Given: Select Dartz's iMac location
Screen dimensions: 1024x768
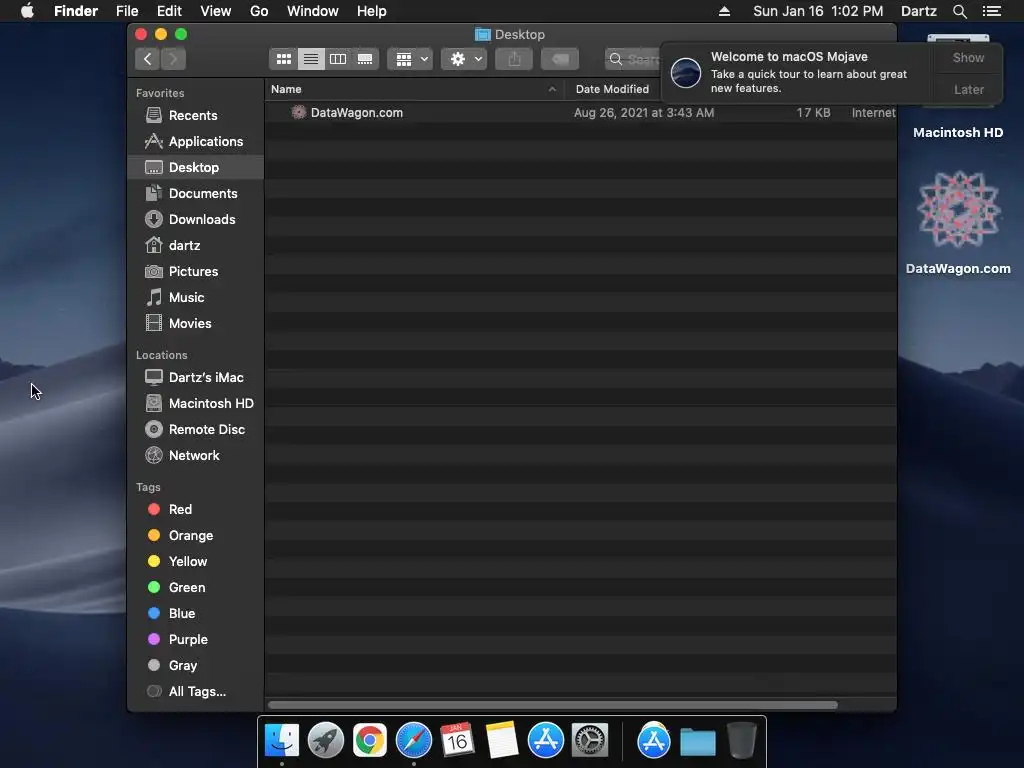Looking at the screenshot, I should (195, 377).
